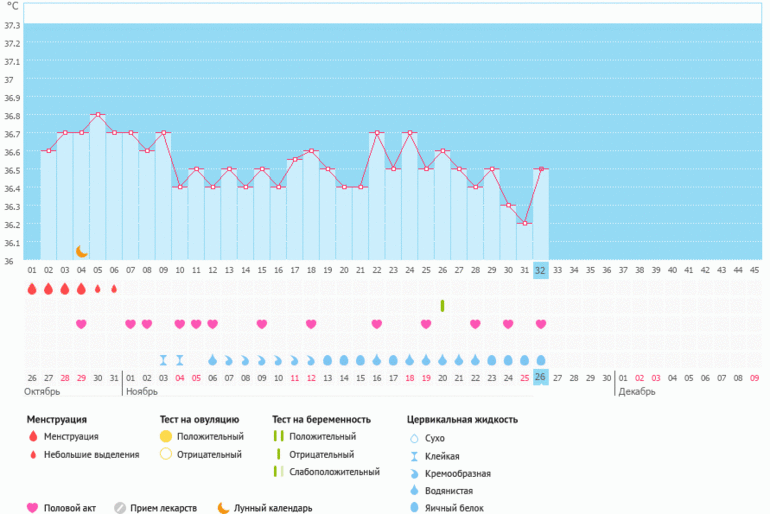
Task: Click the 'Лунный календарь' legend label
Action: [273, 508]
